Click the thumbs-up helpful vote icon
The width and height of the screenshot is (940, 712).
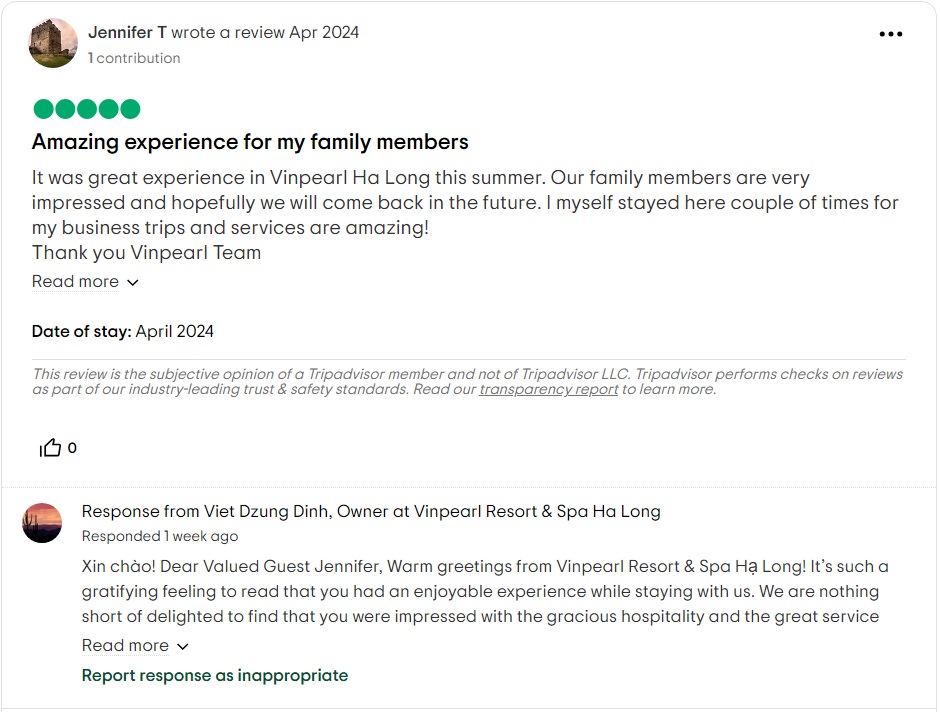(49, 447)
